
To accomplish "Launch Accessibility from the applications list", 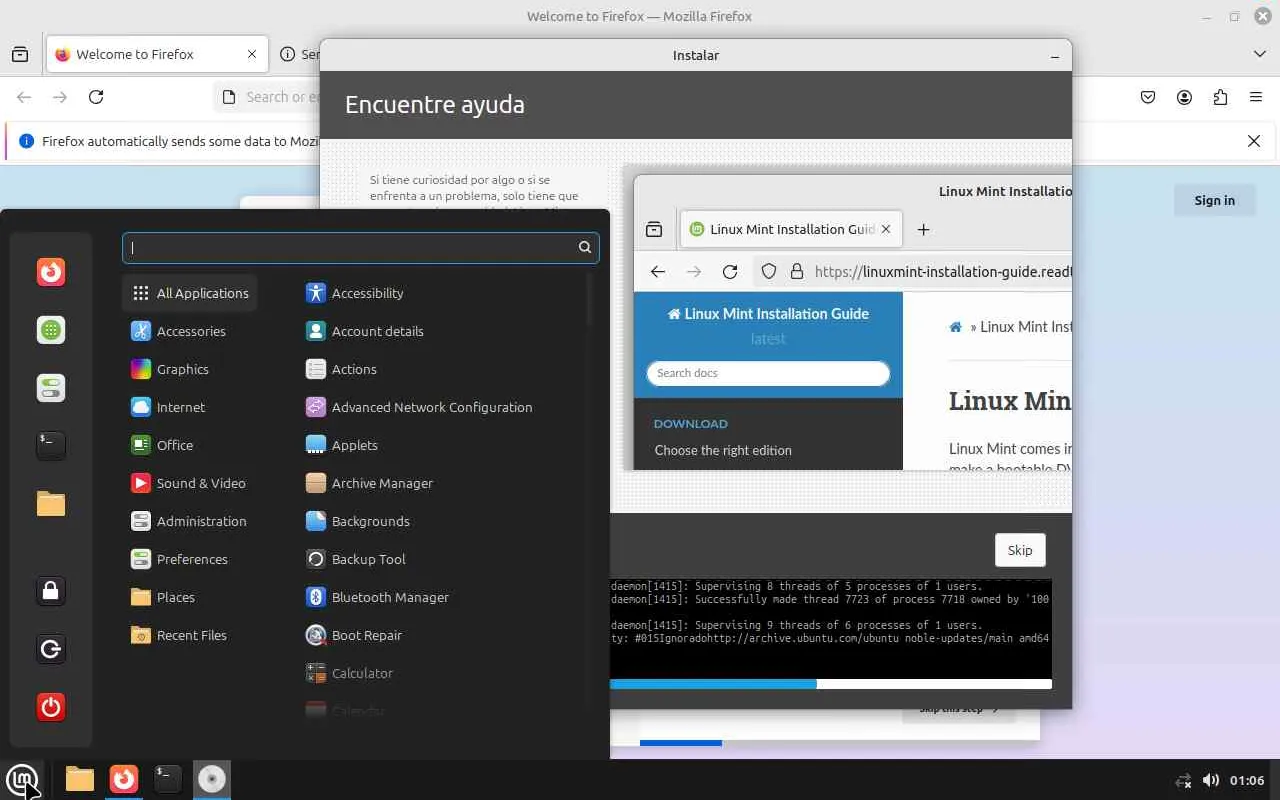I will pyautogui.click(x=440, y=293).
